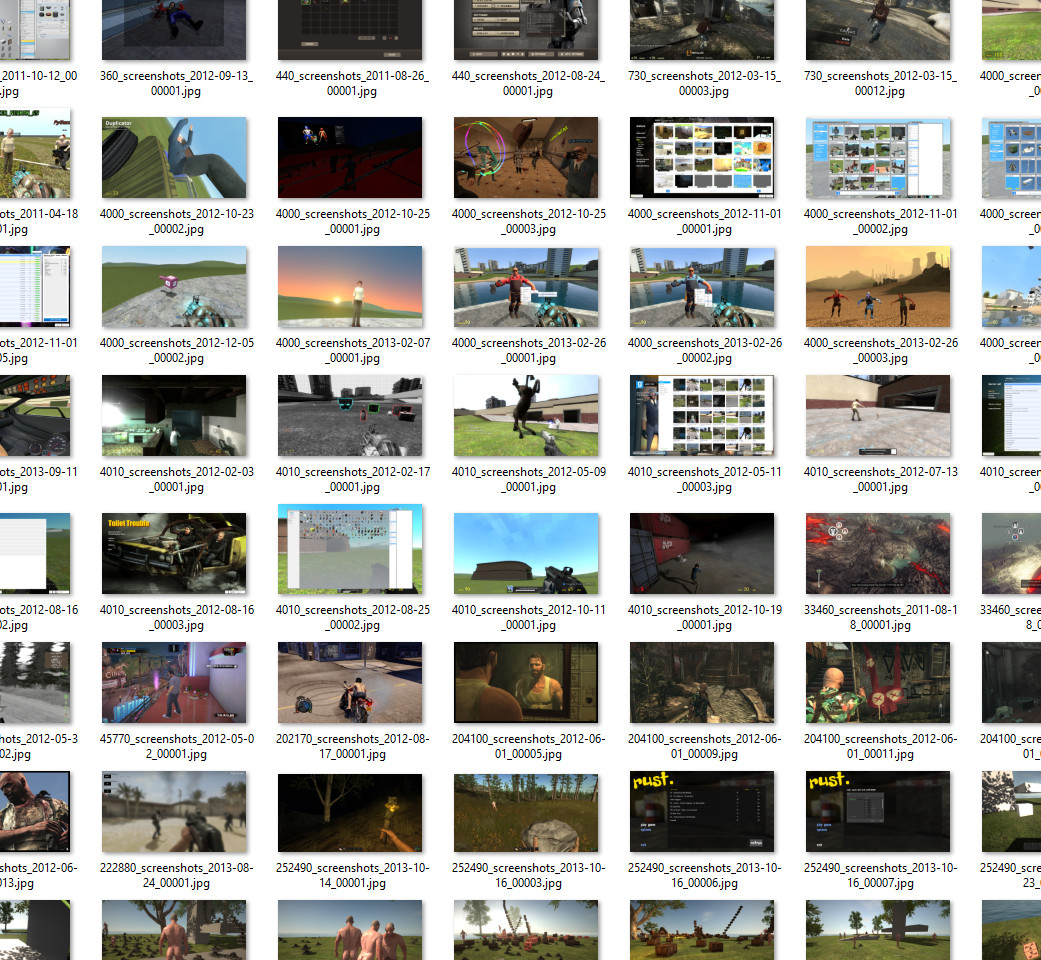Click file name 4010_screenshots_2012-08-25_00002.jpg
The height and width of the screenshot is (960, 1041).
[353, 617]
